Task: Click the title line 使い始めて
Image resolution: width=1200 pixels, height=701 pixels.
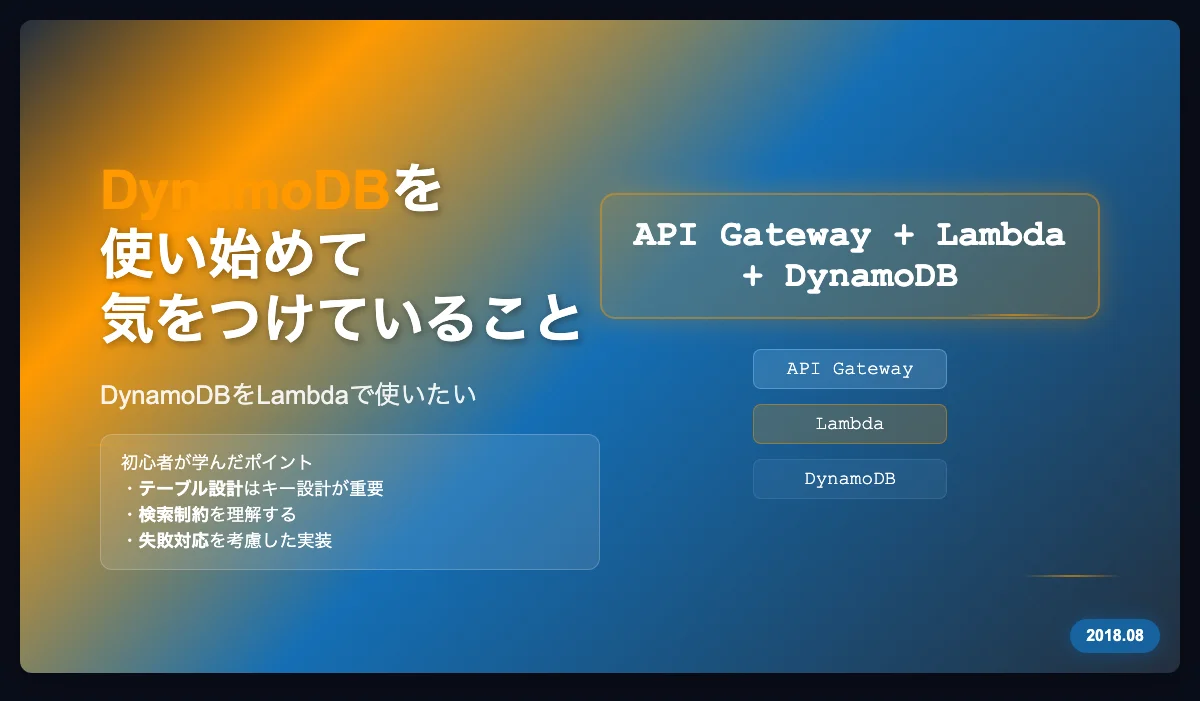Action: 231,255
